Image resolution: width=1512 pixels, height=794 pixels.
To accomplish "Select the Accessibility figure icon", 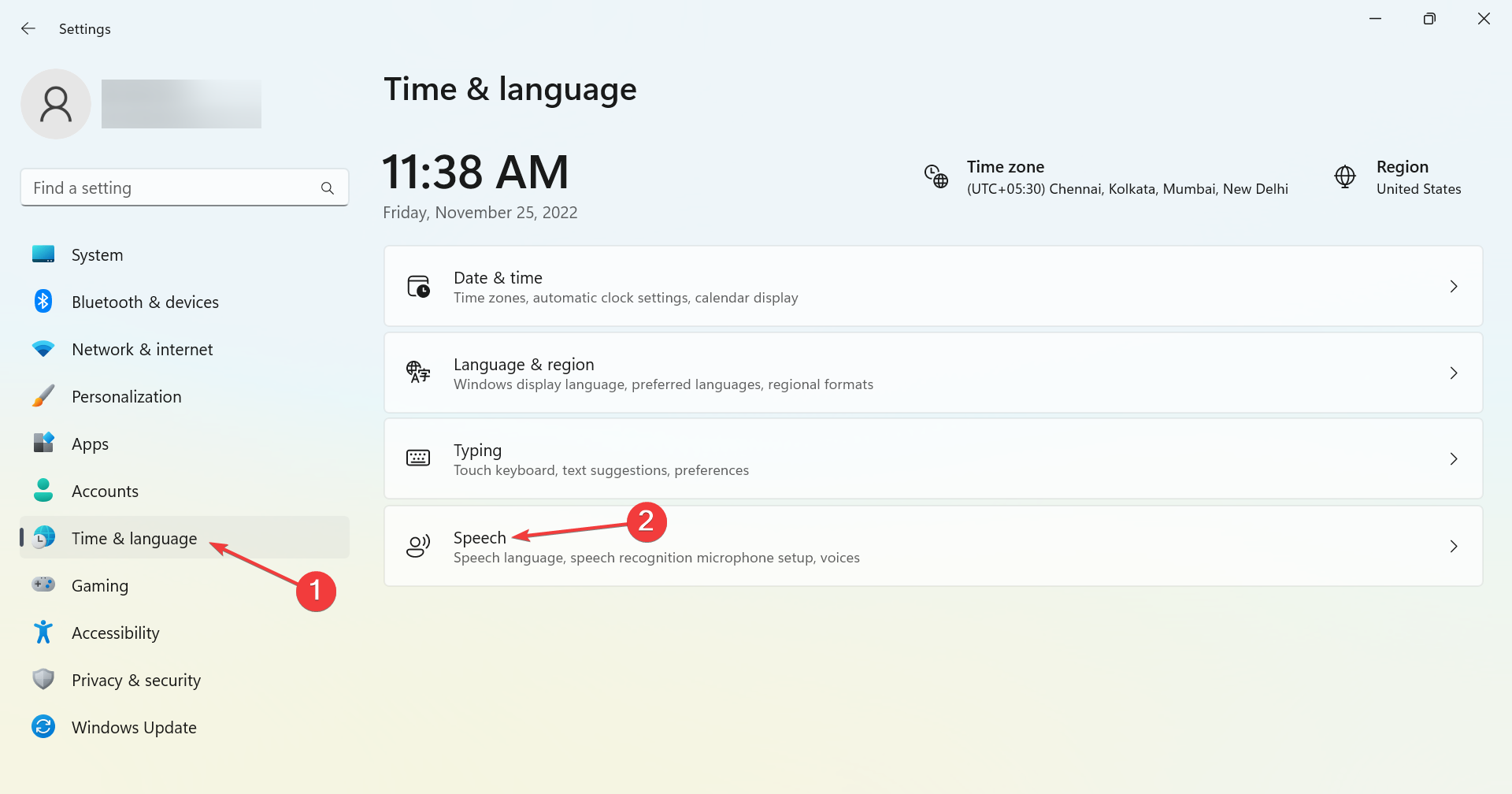I will (x=43, y=632).
